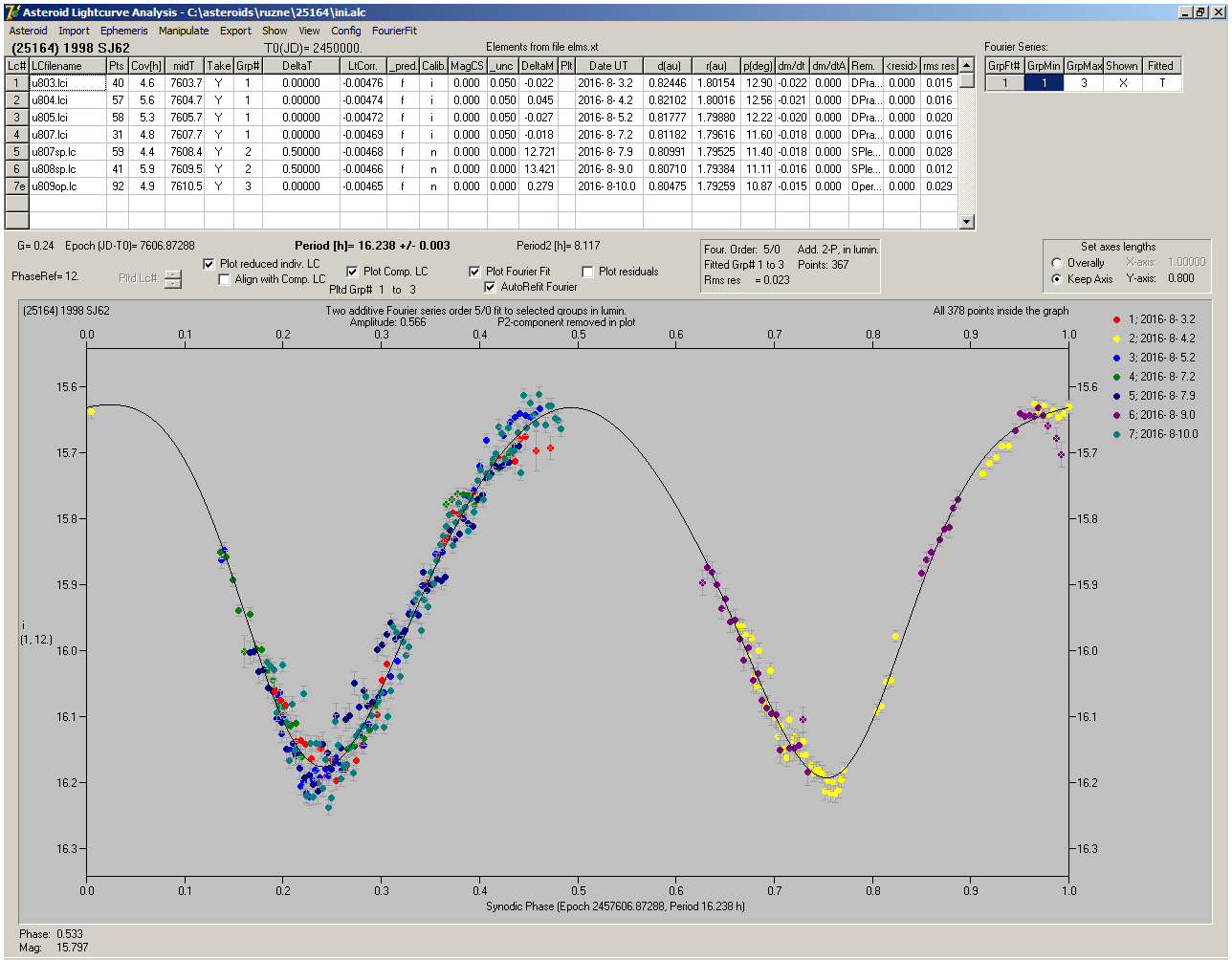Click the rms res column header
Image resolution: width=1232 pixels, height=960 pixels.
[938, 66]
